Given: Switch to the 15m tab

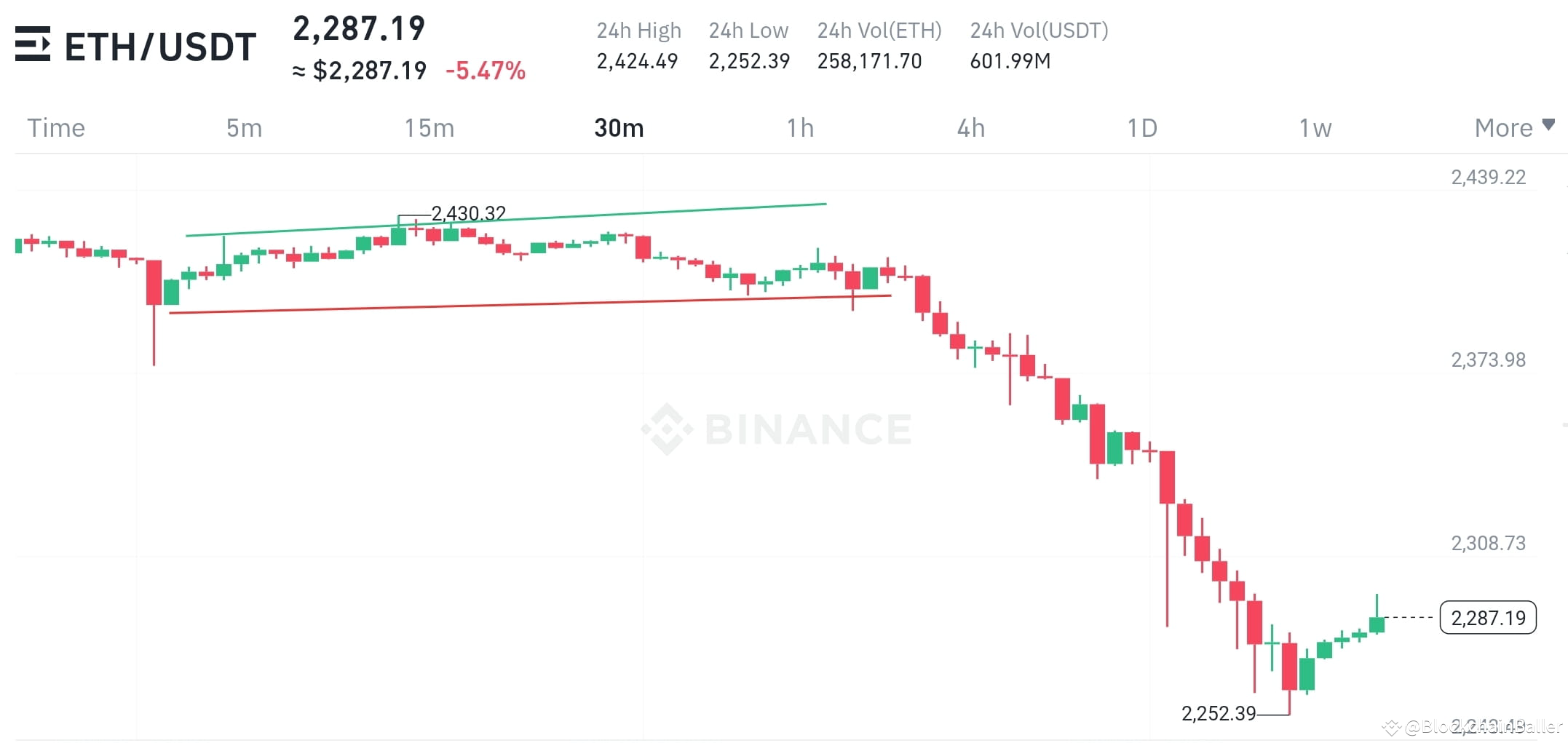Looking at the screenshot, I should pyautogui.click(x=429, y=128).
